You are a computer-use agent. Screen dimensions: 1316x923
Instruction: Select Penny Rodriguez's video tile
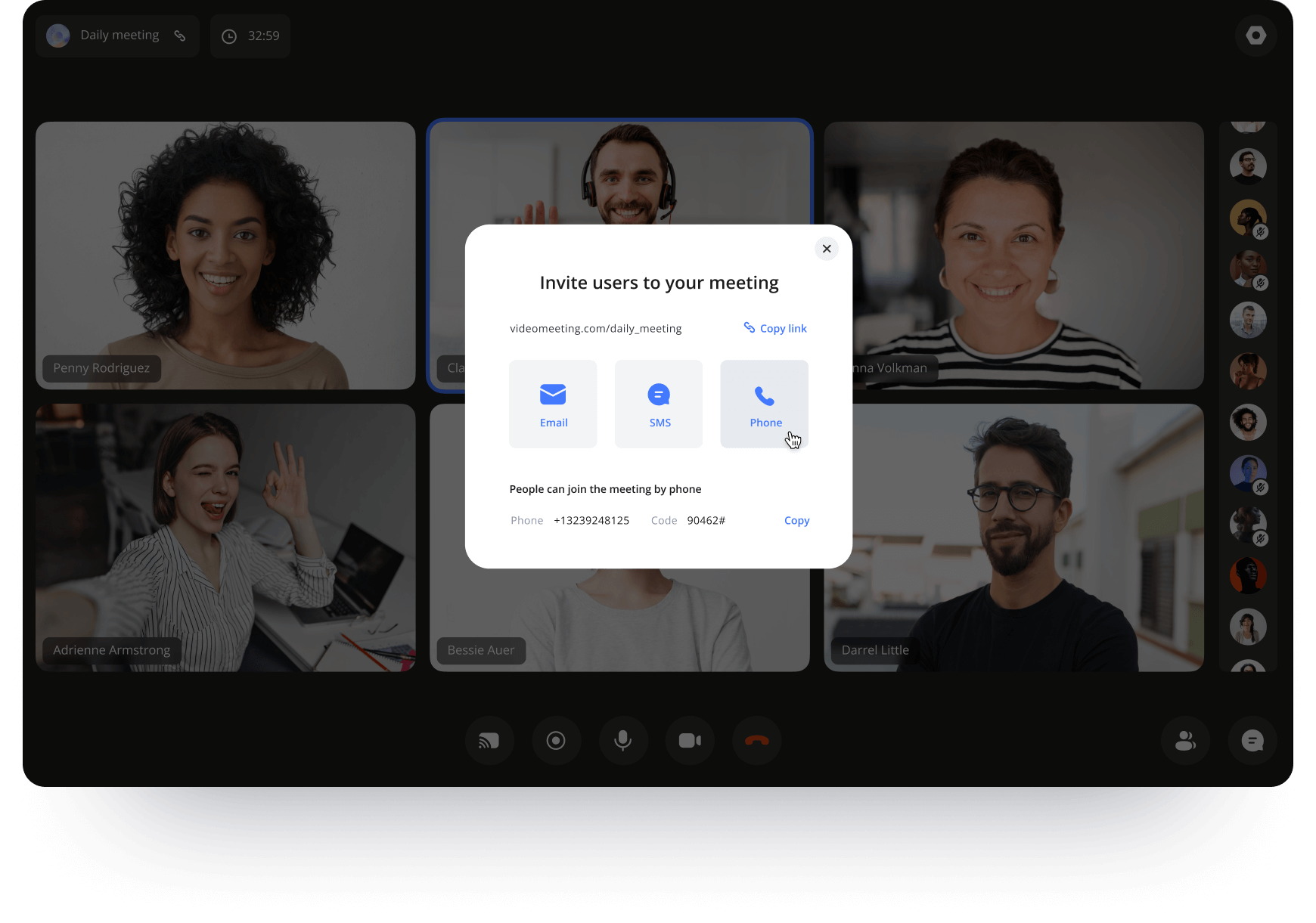pyautogui.click(x=225, y=256)
